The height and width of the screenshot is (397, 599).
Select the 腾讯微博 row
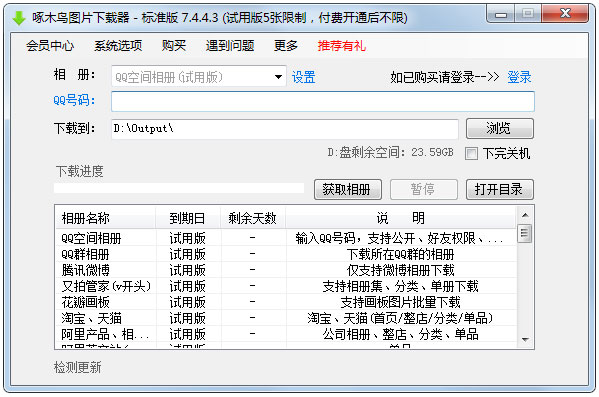tap(286, 270)
